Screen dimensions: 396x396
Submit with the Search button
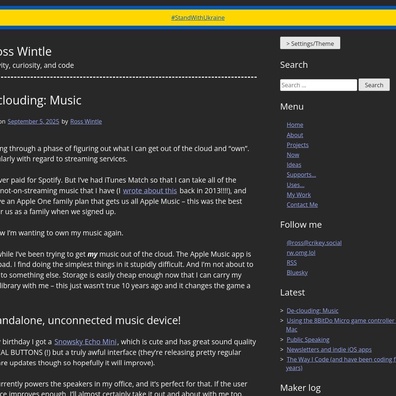[x=374, y=85]
